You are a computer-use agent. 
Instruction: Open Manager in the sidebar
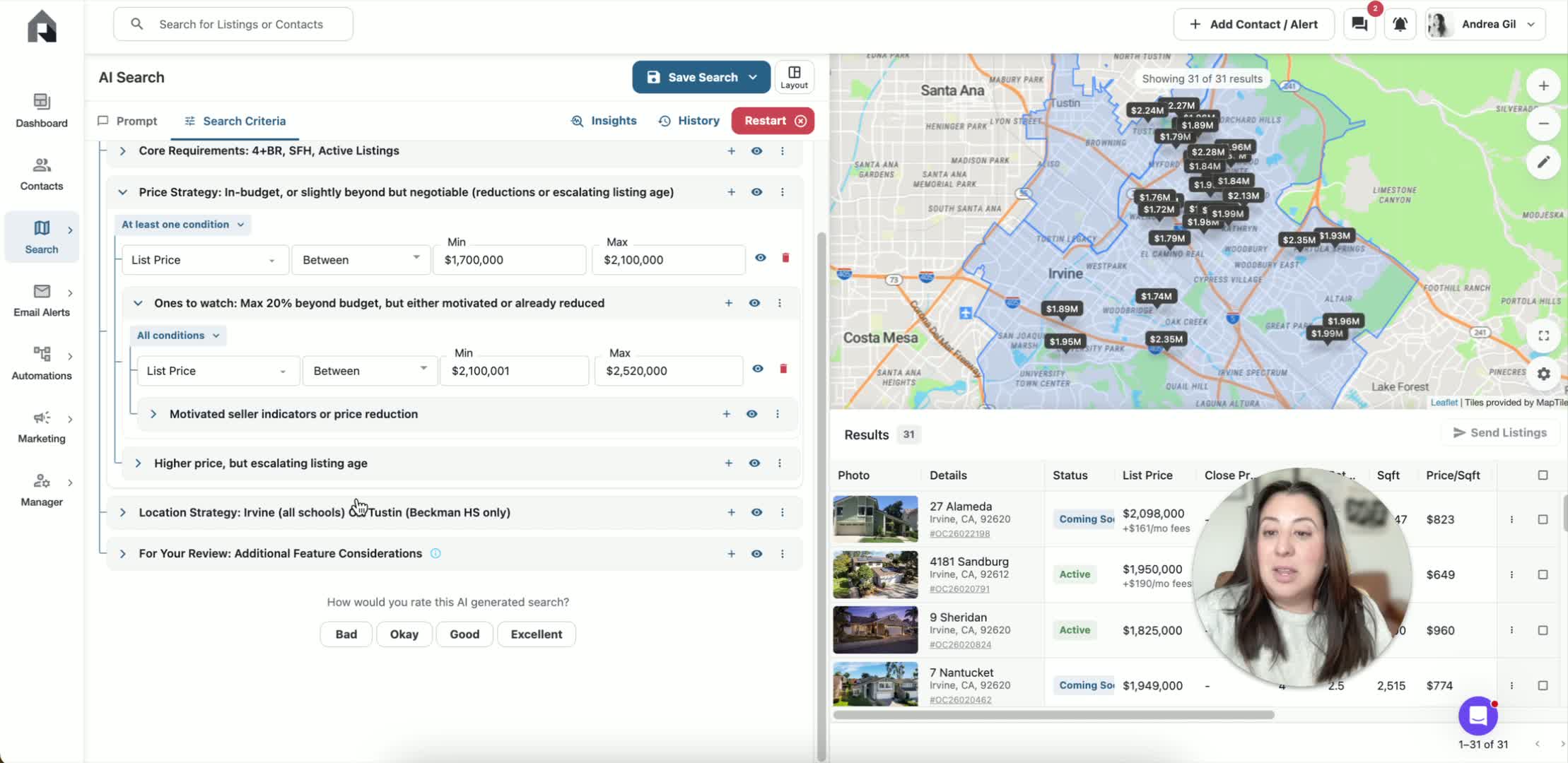coord(42,490)
